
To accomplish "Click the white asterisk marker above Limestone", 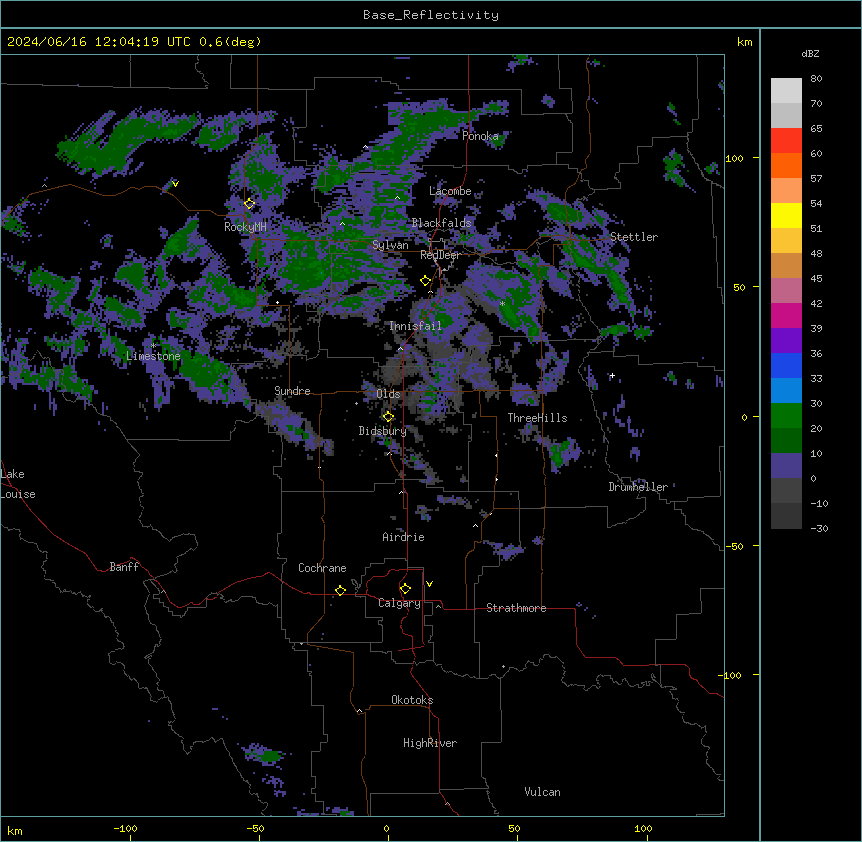I will coord(153,346).
